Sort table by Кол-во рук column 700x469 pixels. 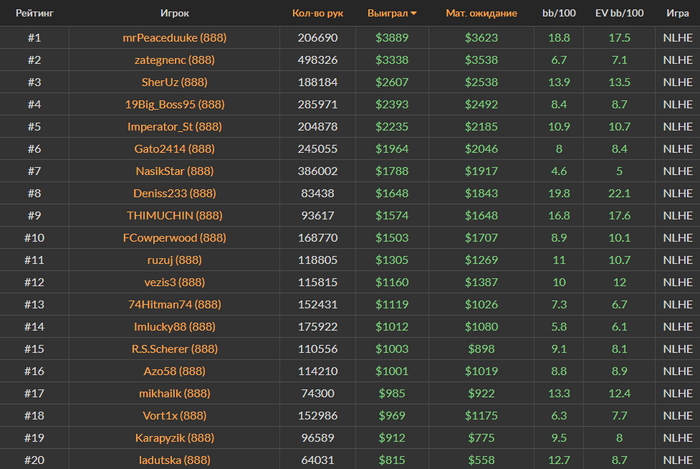(x=317, y=13)
